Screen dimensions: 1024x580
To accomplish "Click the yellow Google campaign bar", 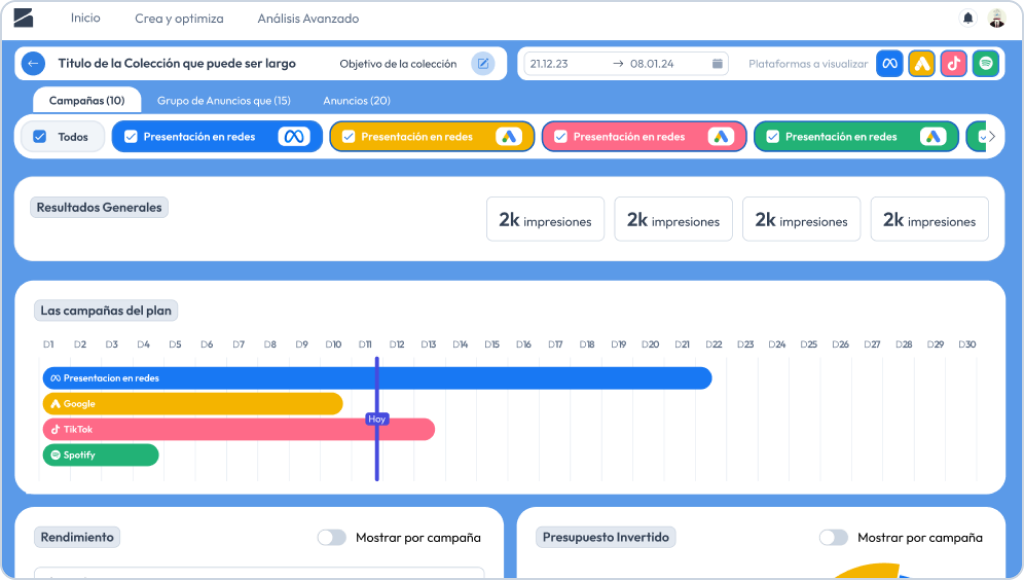I will click(192, 404).
